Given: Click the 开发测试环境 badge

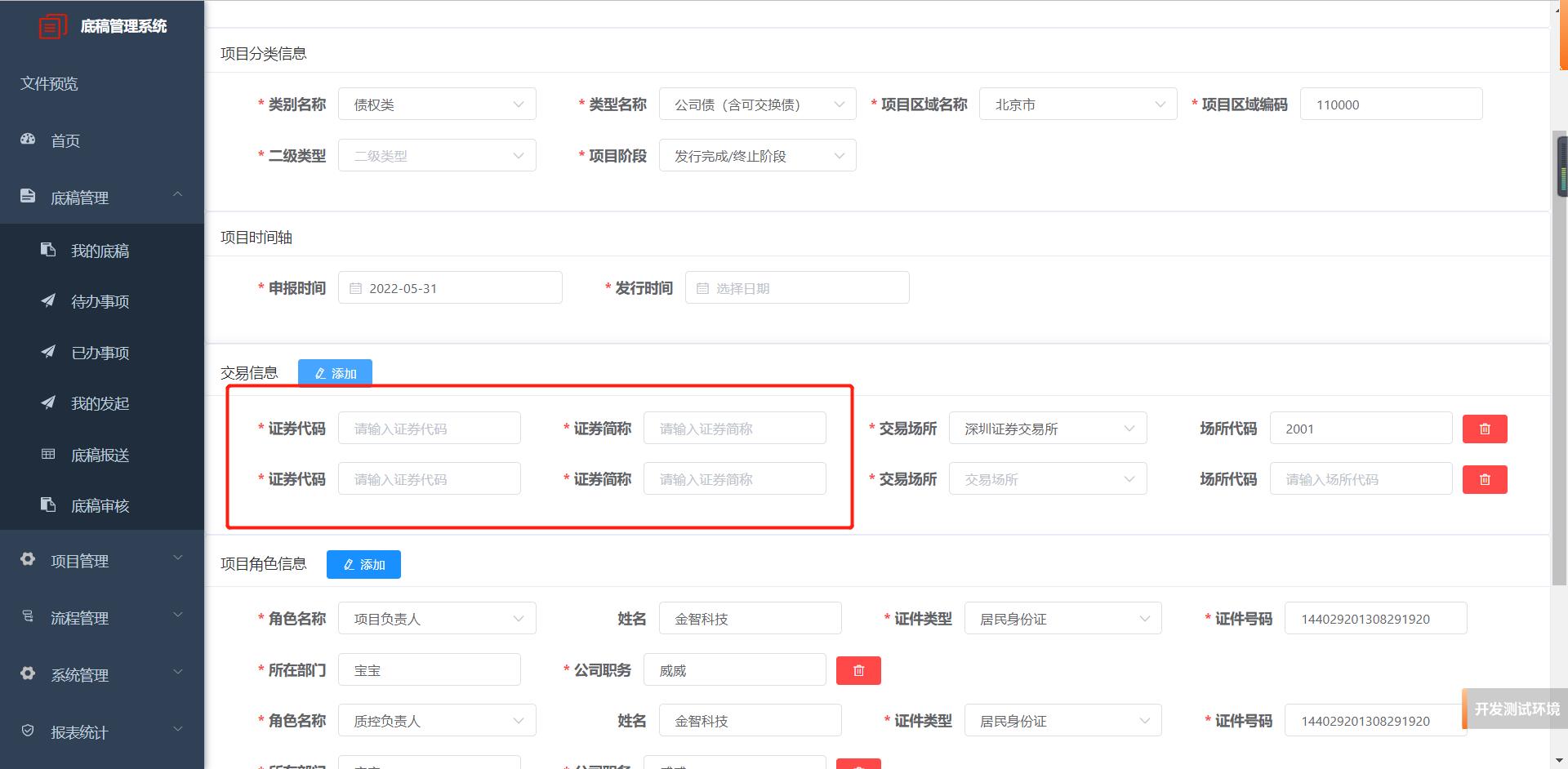Looking at the screenshot, I should tap(1515, 709).
